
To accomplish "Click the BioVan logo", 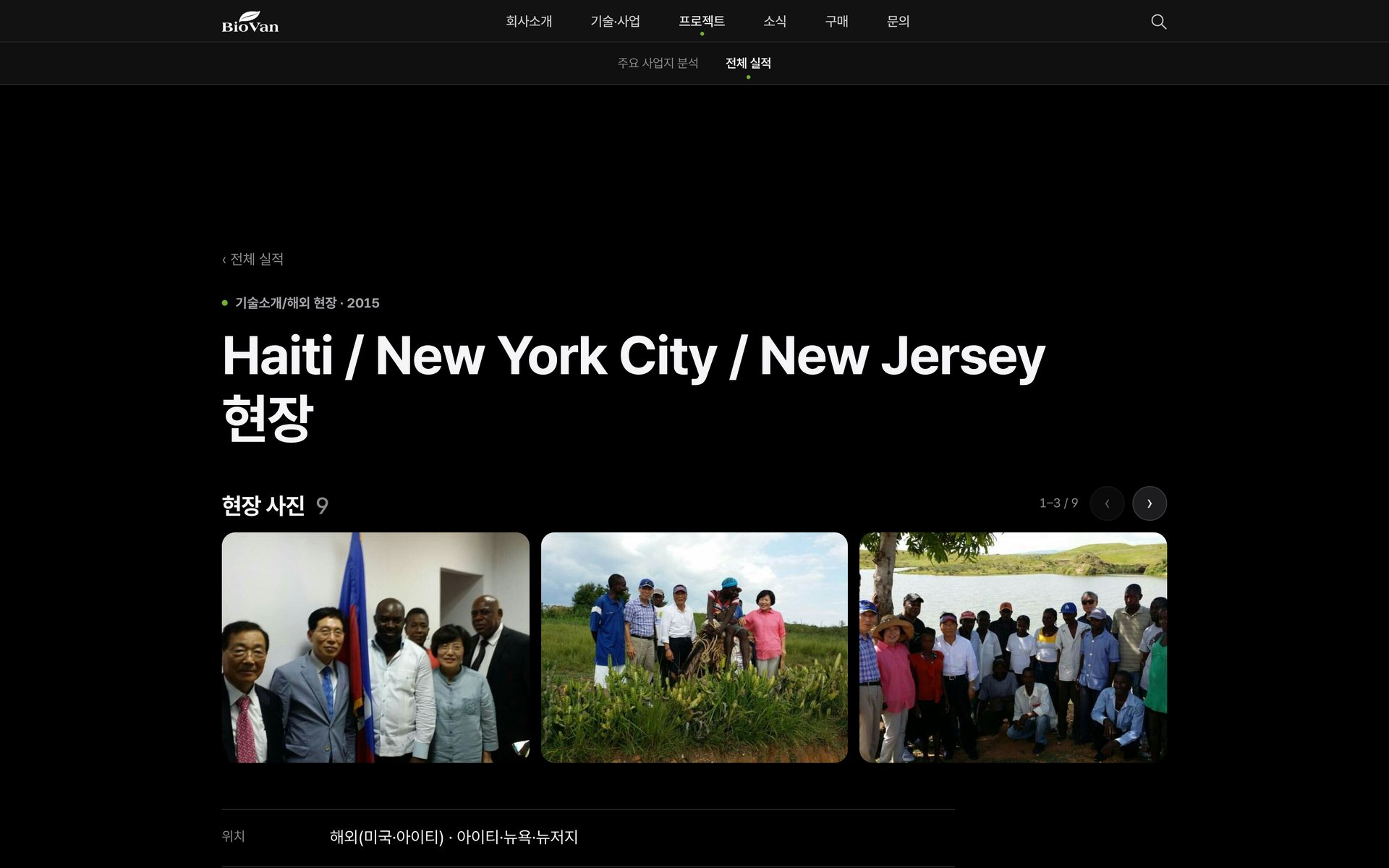I will click(250, 22).
